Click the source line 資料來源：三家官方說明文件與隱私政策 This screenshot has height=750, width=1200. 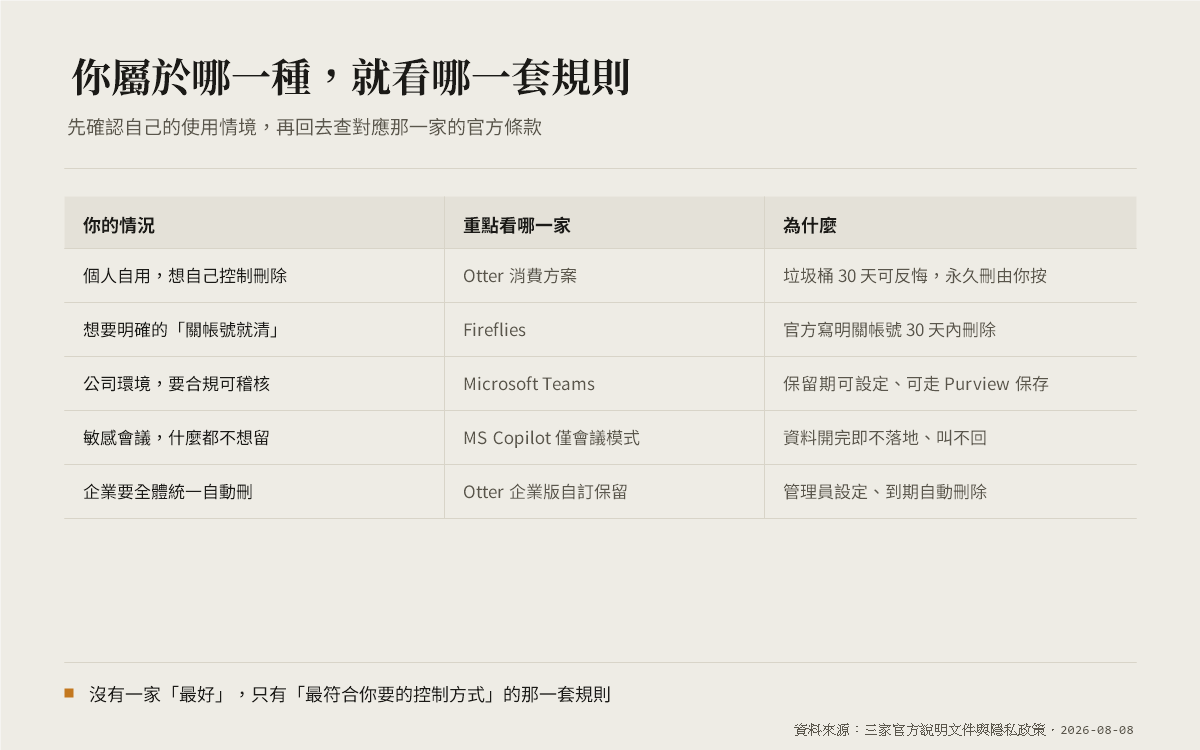(x=920, y=730)
